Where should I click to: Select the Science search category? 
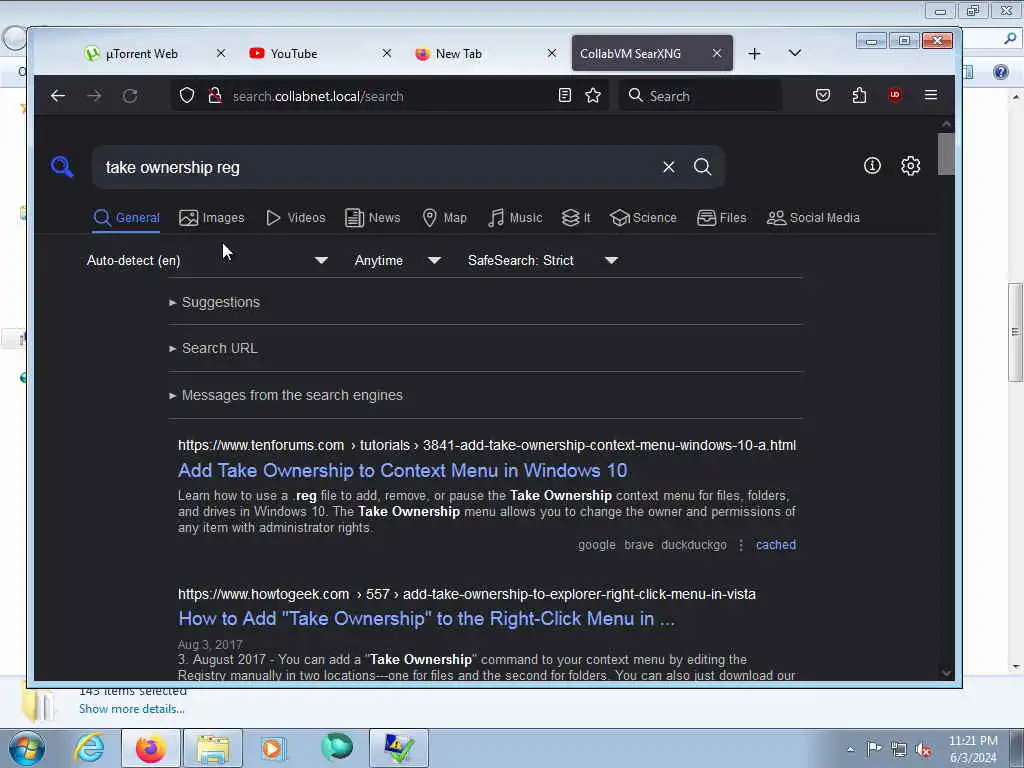coord(643,217)
